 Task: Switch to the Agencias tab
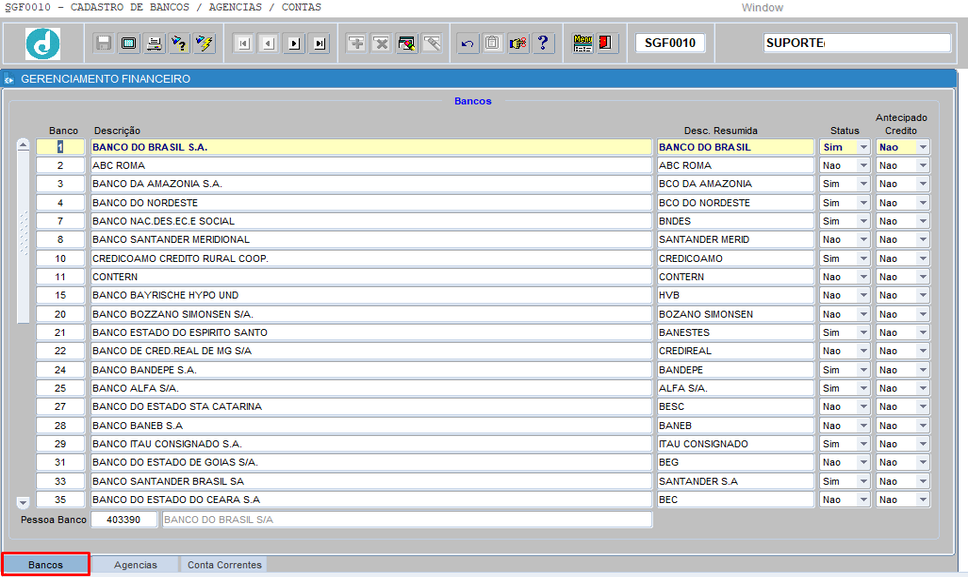click(135, 565)
